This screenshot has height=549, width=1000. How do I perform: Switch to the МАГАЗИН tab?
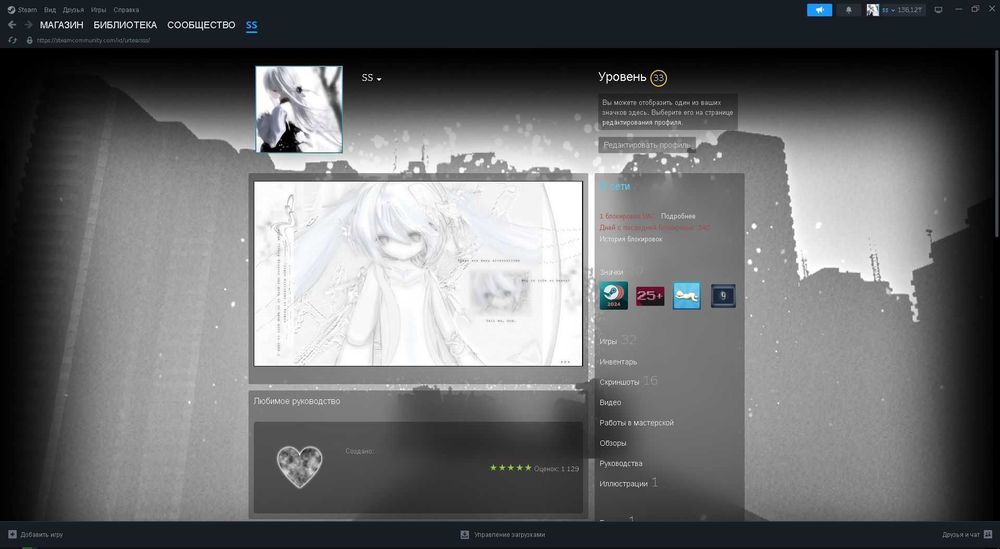61,25
